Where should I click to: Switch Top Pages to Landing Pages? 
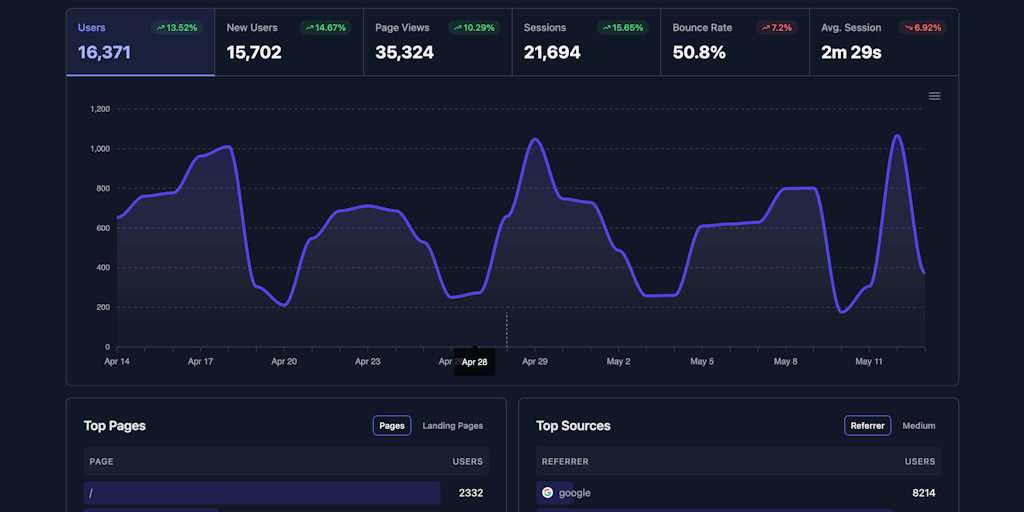(x=452, y=426)
